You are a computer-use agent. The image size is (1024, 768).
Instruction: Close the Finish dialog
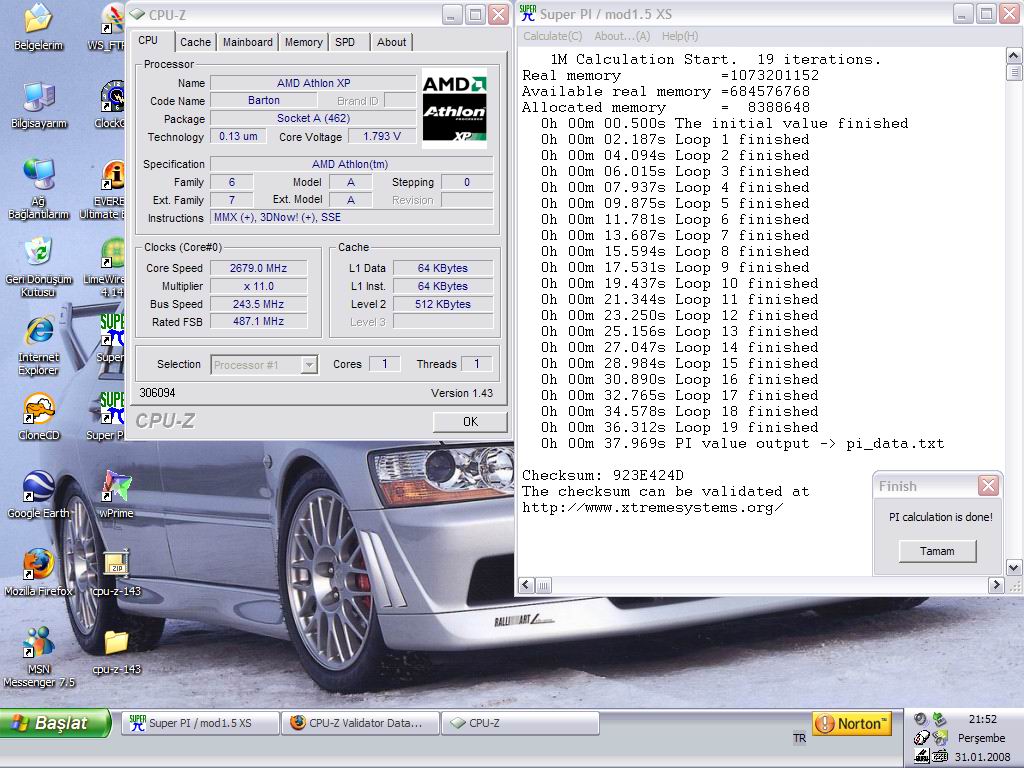tap(988, 485)
